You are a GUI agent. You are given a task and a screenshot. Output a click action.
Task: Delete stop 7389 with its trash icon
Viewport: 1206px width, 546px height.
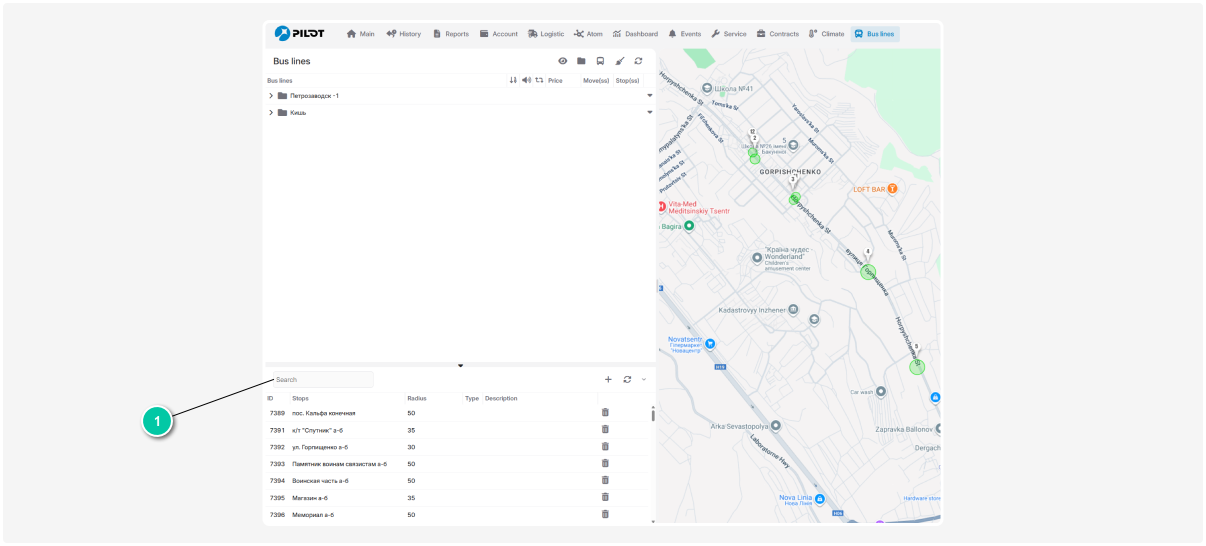[x=605, y=413]
